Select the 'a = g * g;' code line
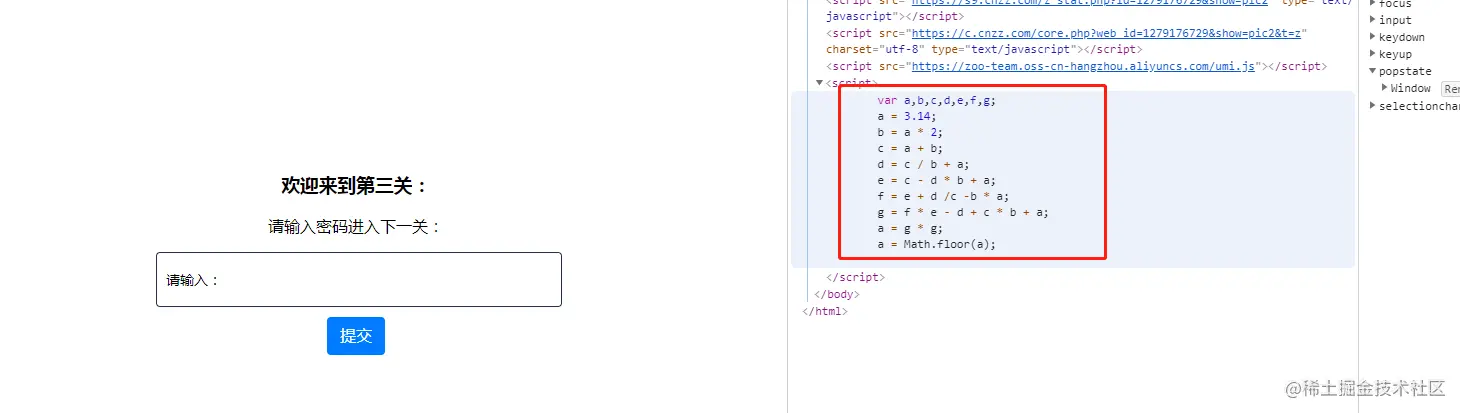Image resolution: width=1460 pixels, height=413 pixels. (x=910, y=228)
